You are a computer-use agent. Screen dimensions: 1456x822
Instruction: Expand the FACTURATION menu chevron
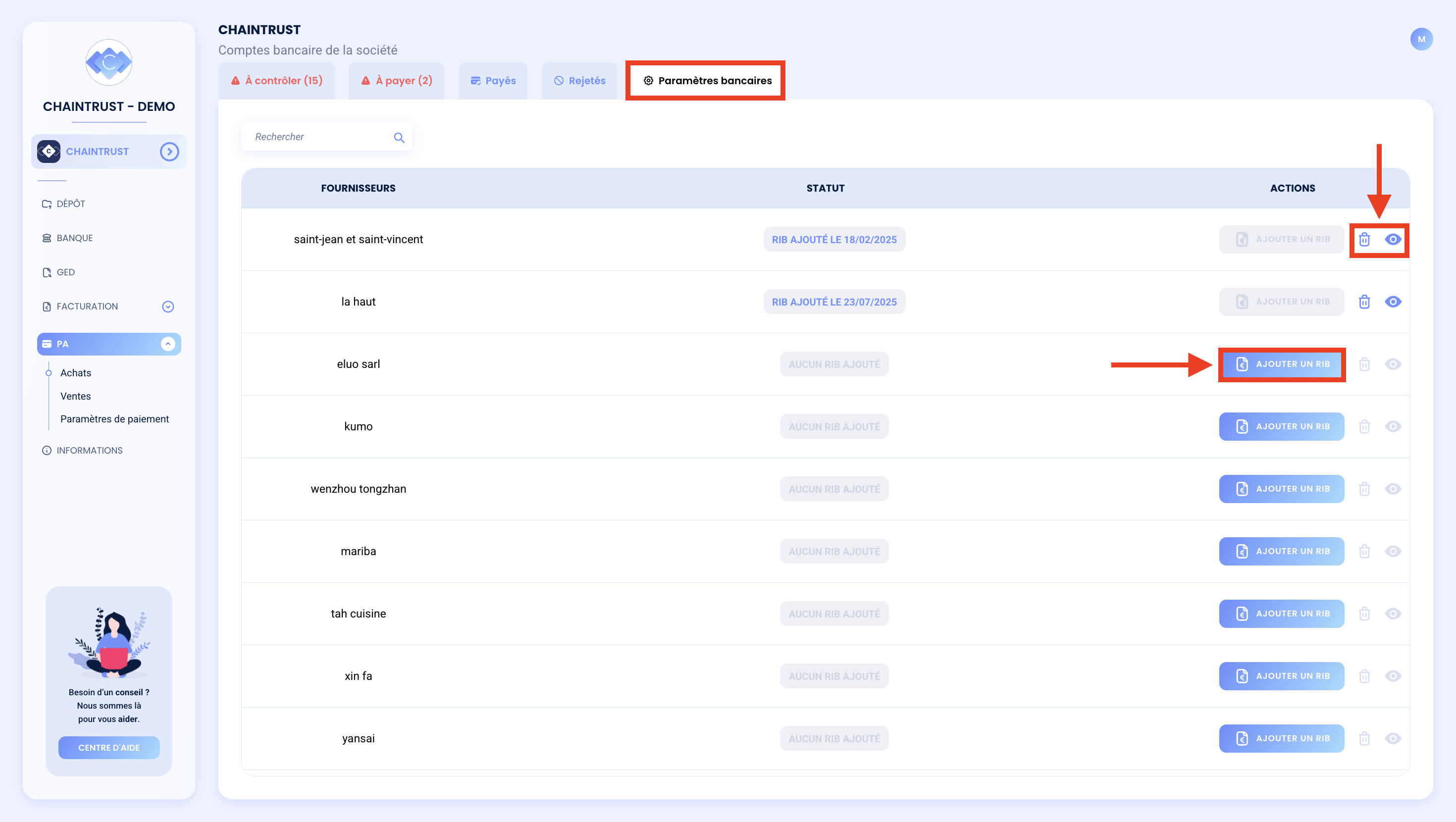pos(168,307)
